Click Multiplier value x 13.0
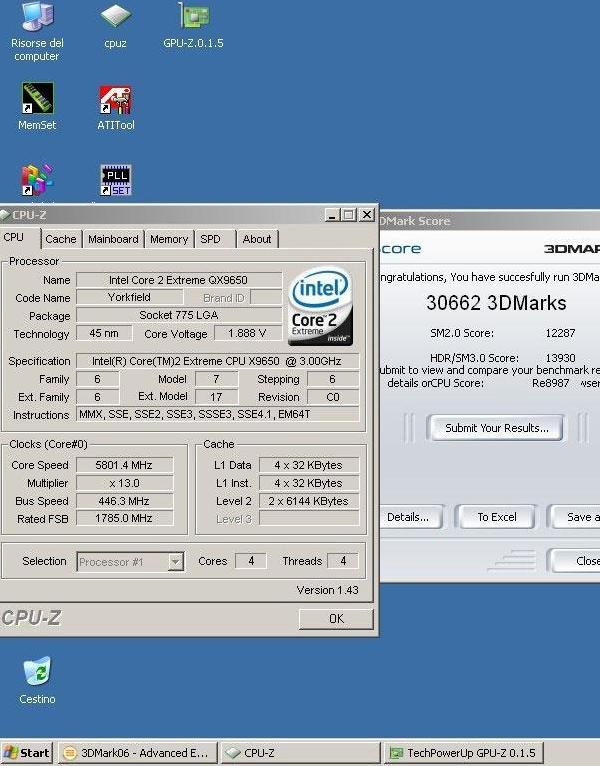Screen dimensions: 600x766 click(124, 483)
